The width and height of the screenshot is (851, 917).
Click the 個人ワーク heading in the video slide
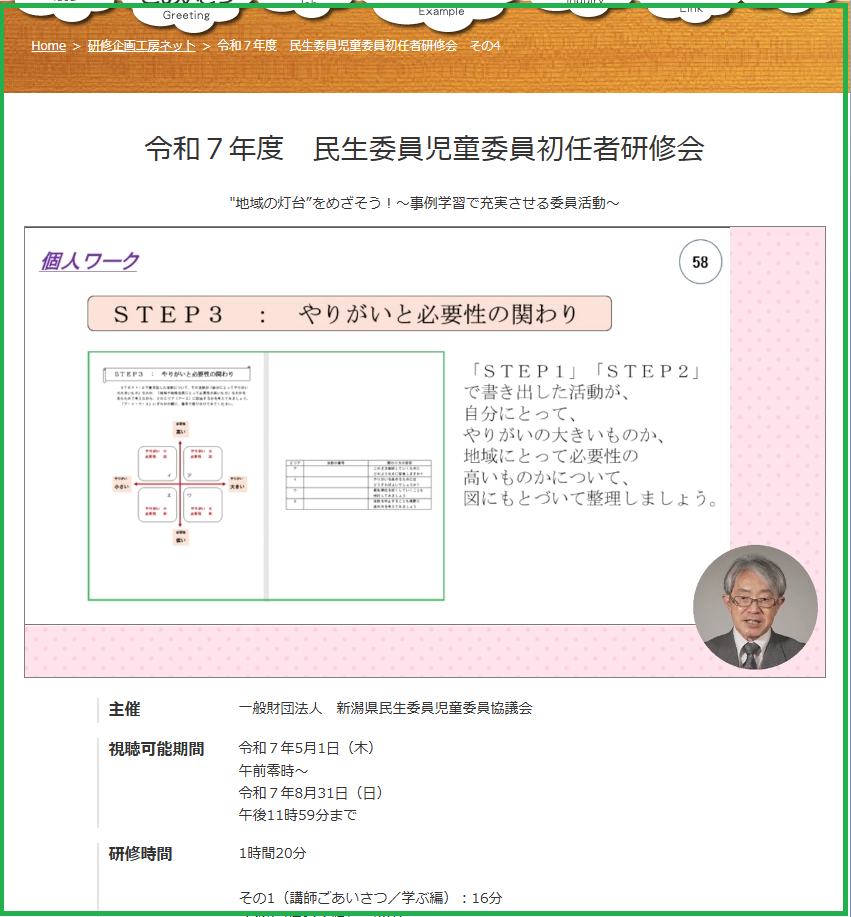(90, 261)
